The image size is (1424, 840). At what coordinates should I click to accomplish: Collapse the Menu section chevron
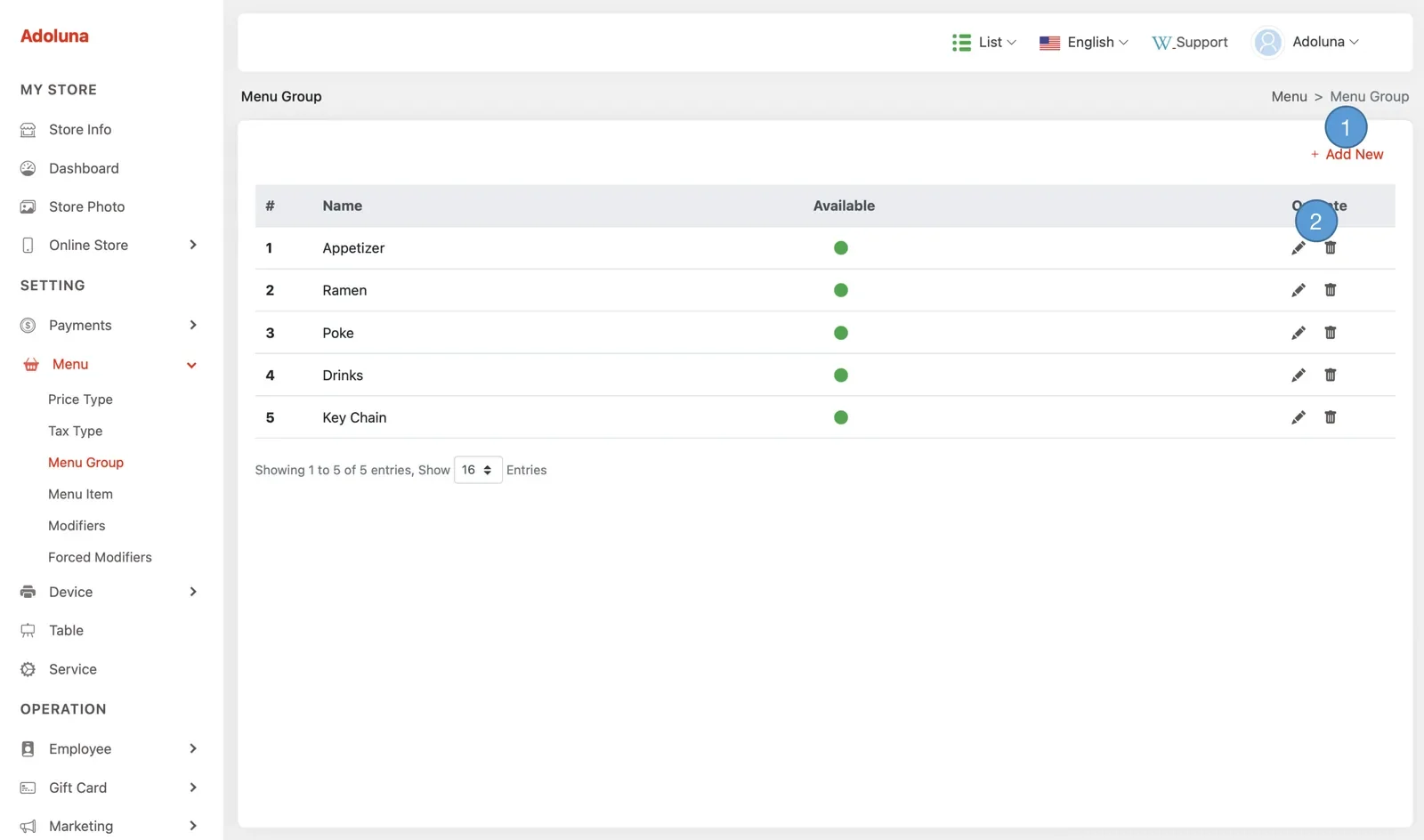coord(191,366)
